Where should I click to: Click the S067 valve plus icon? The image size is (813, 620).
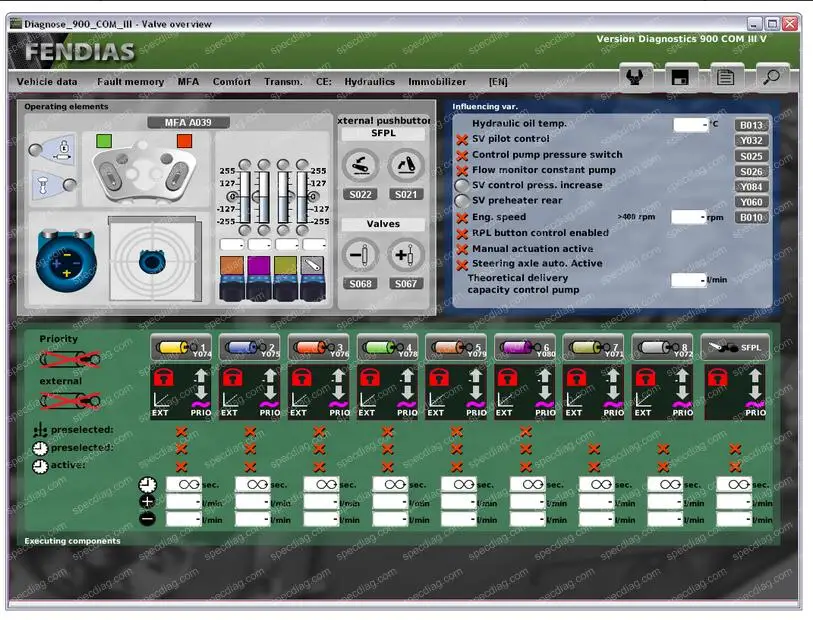coord(406,255)
